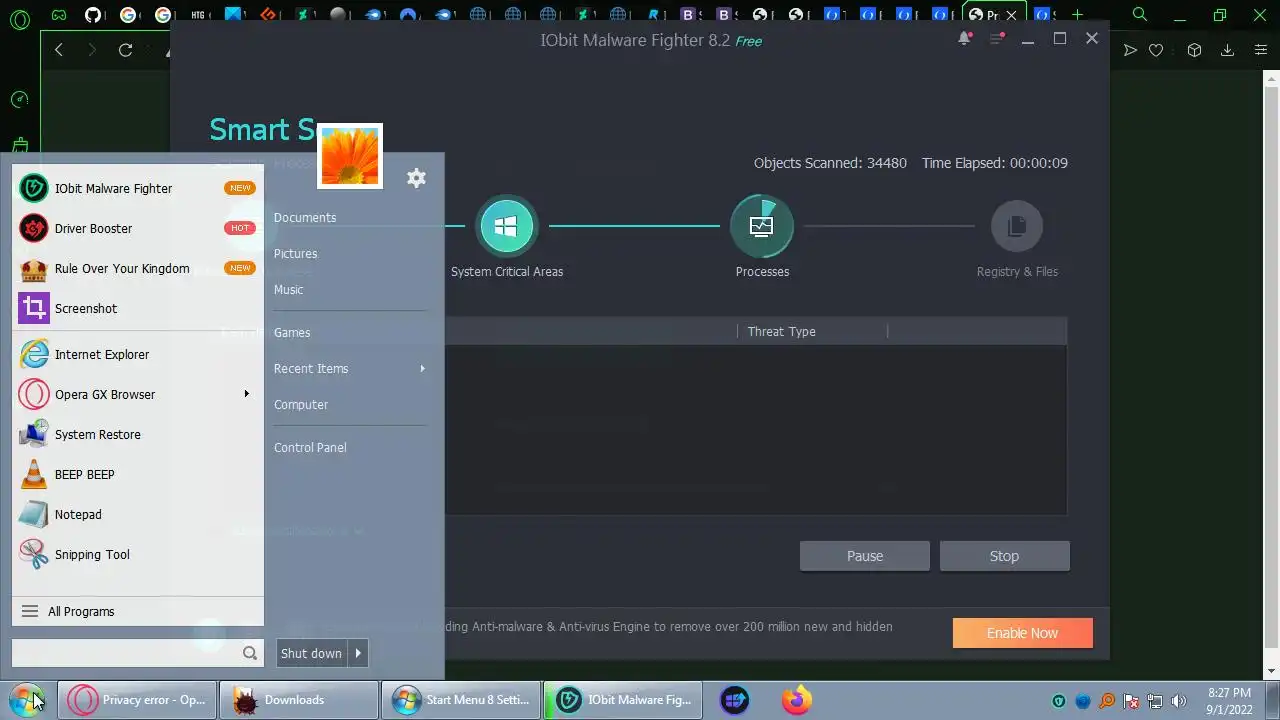
Task: Open Opera GX downloads icon
Action: (x=1227, y=50)
